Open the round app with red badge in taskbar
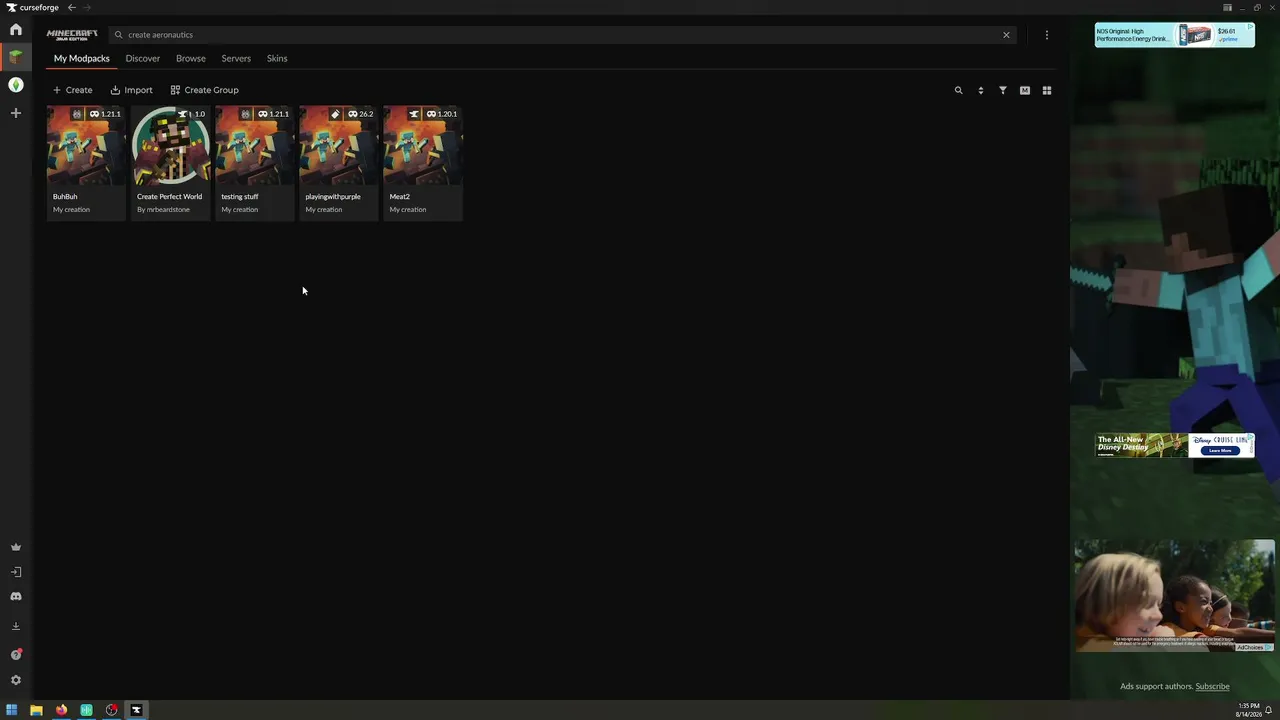Viewport: 1280px width, 720px height. tap(111, 710)
